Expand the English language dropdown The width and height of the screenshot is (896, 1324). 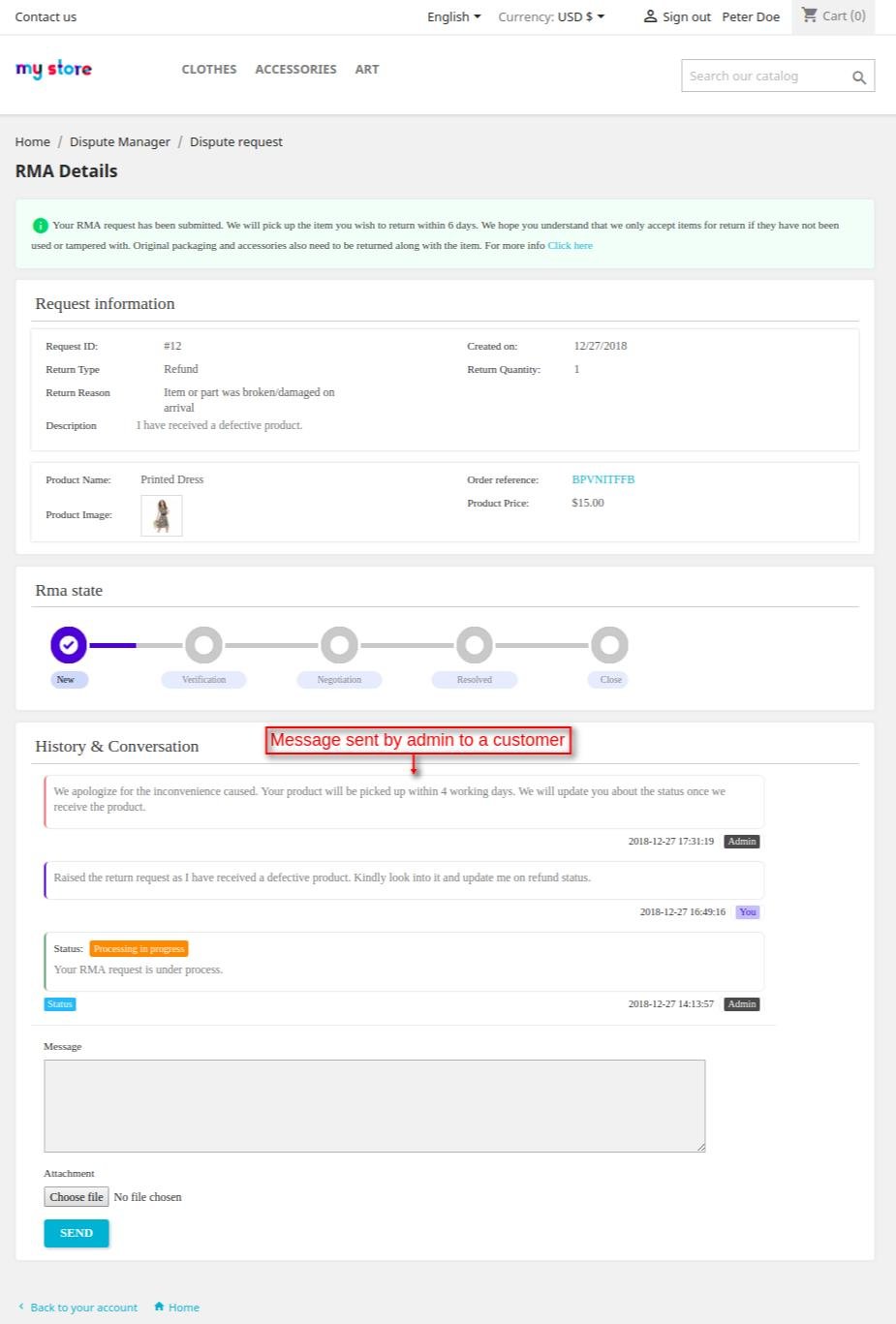tap(453, 16)
